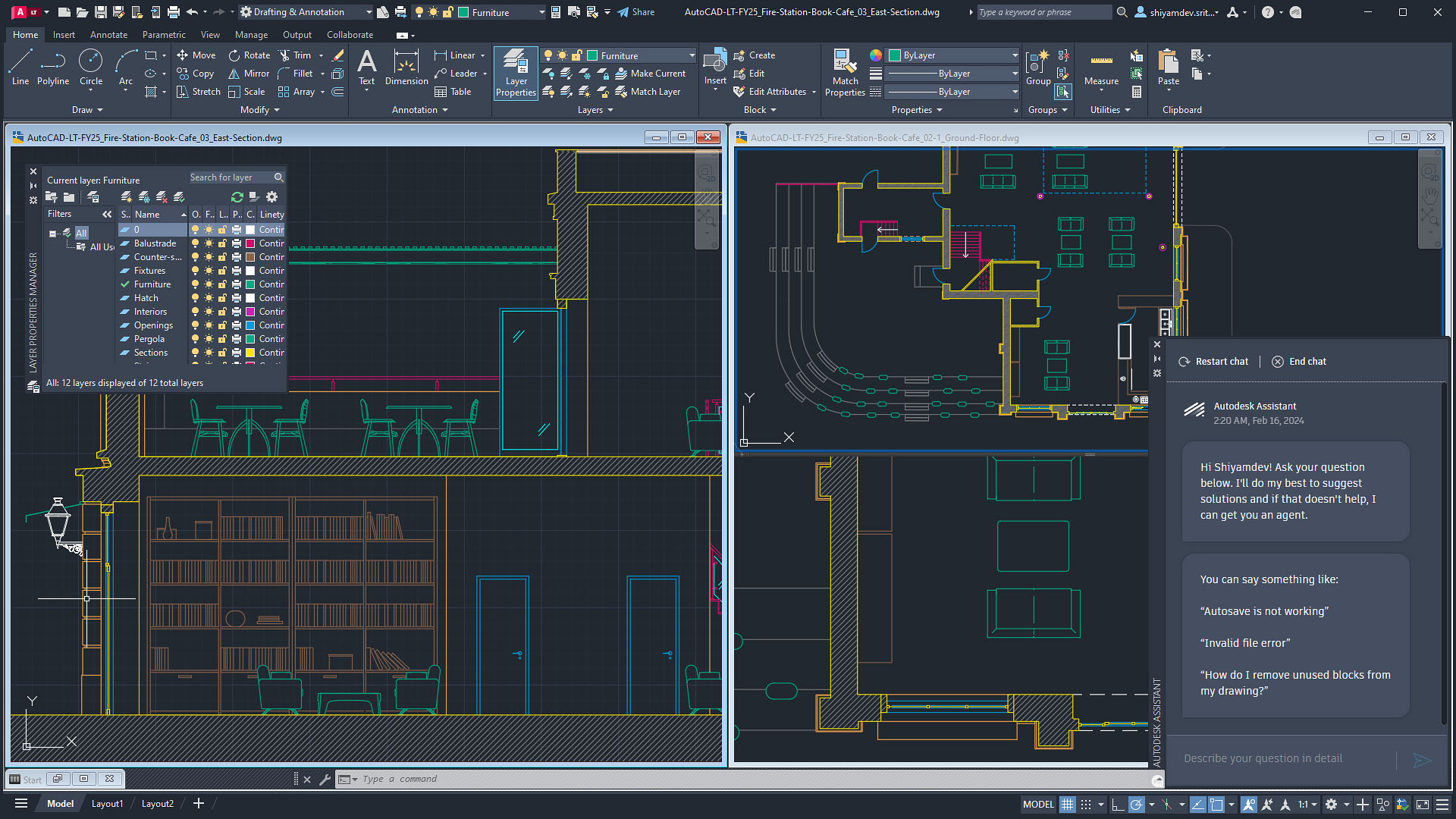Open the ByLayer color dropdown

pyautogui.click(x=1015, y=55)
